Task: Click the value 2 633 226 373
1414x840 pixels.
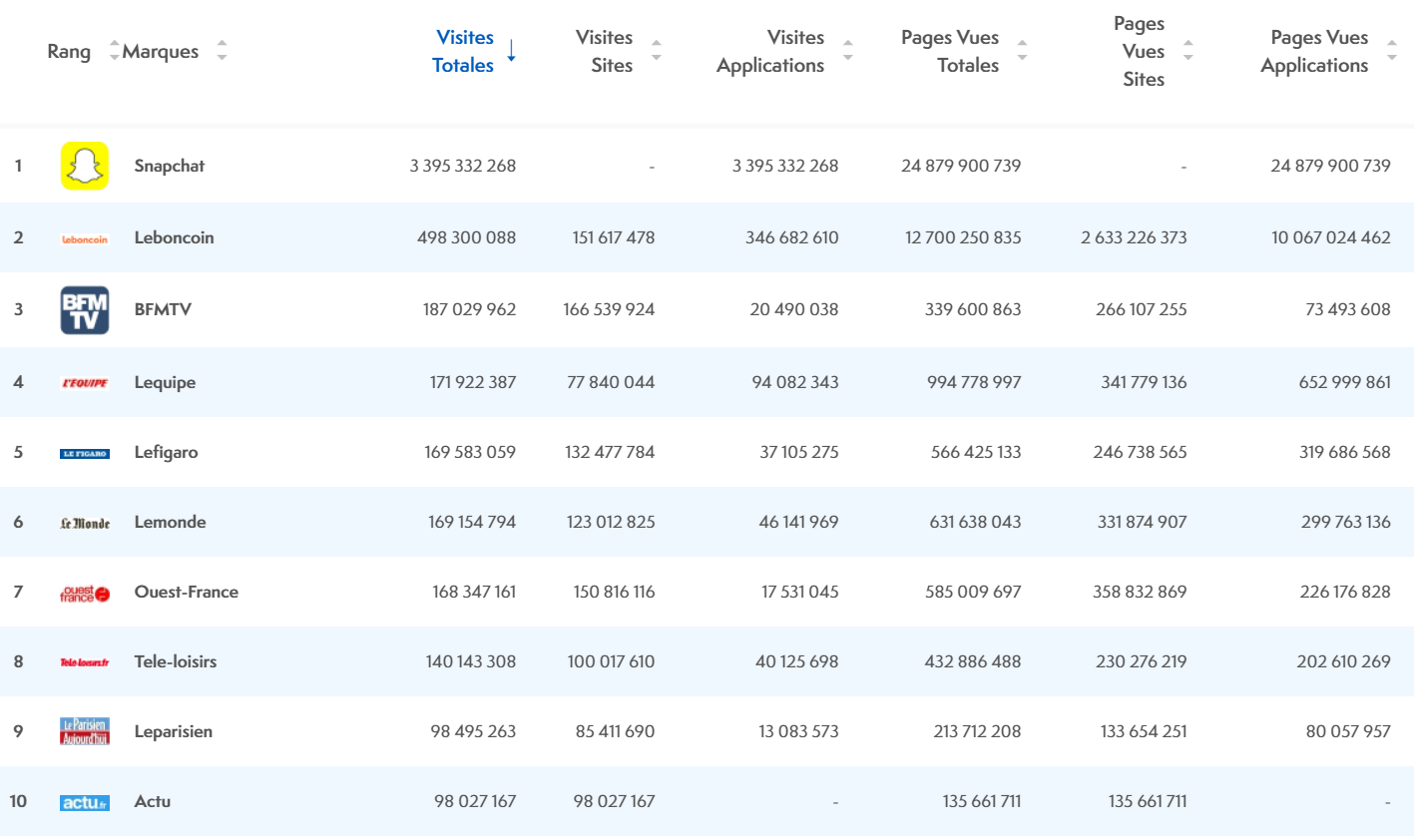Action: pos(1135,237)
